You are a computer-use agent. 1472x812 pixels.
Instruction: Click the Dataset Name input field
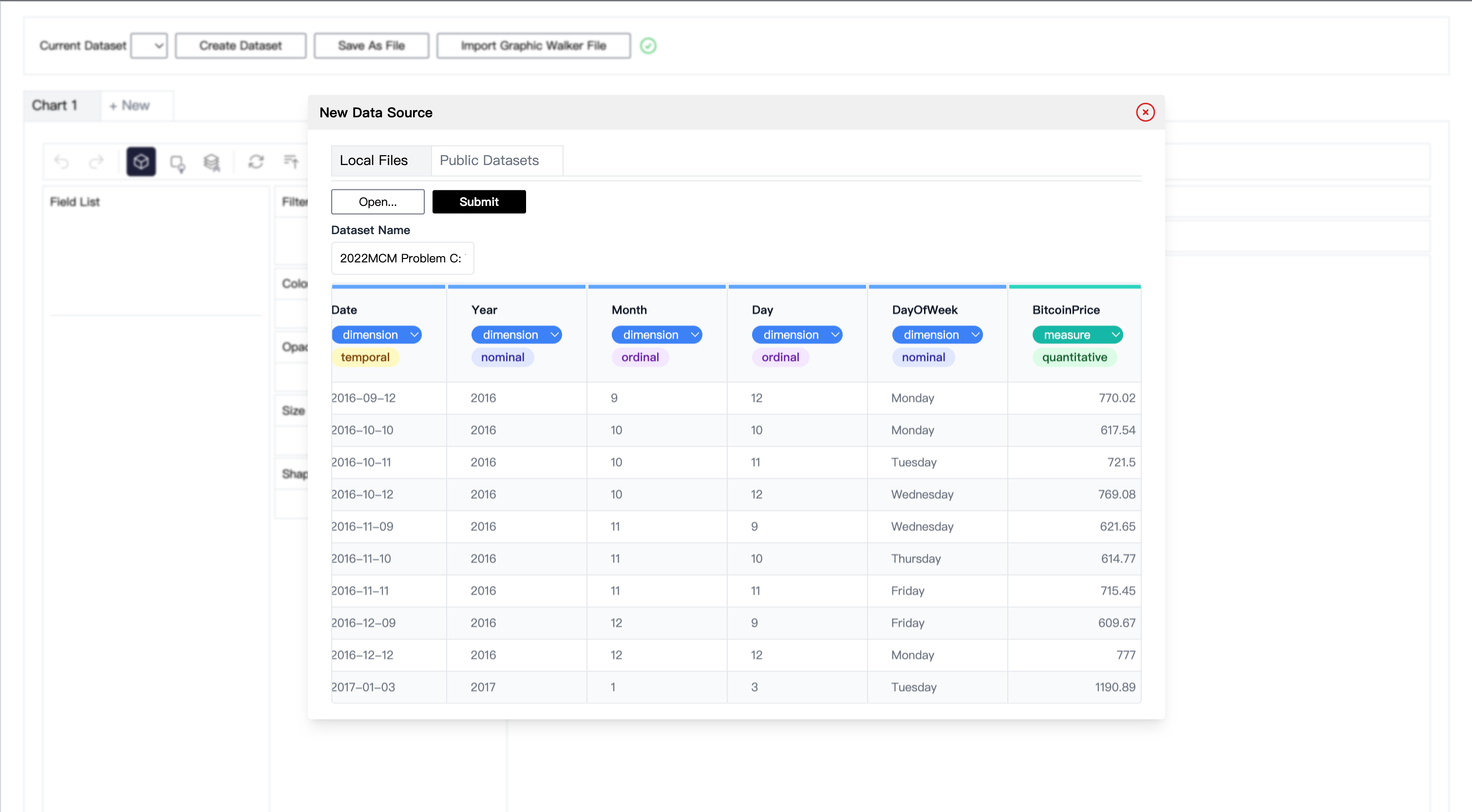[x=402, y=258]
